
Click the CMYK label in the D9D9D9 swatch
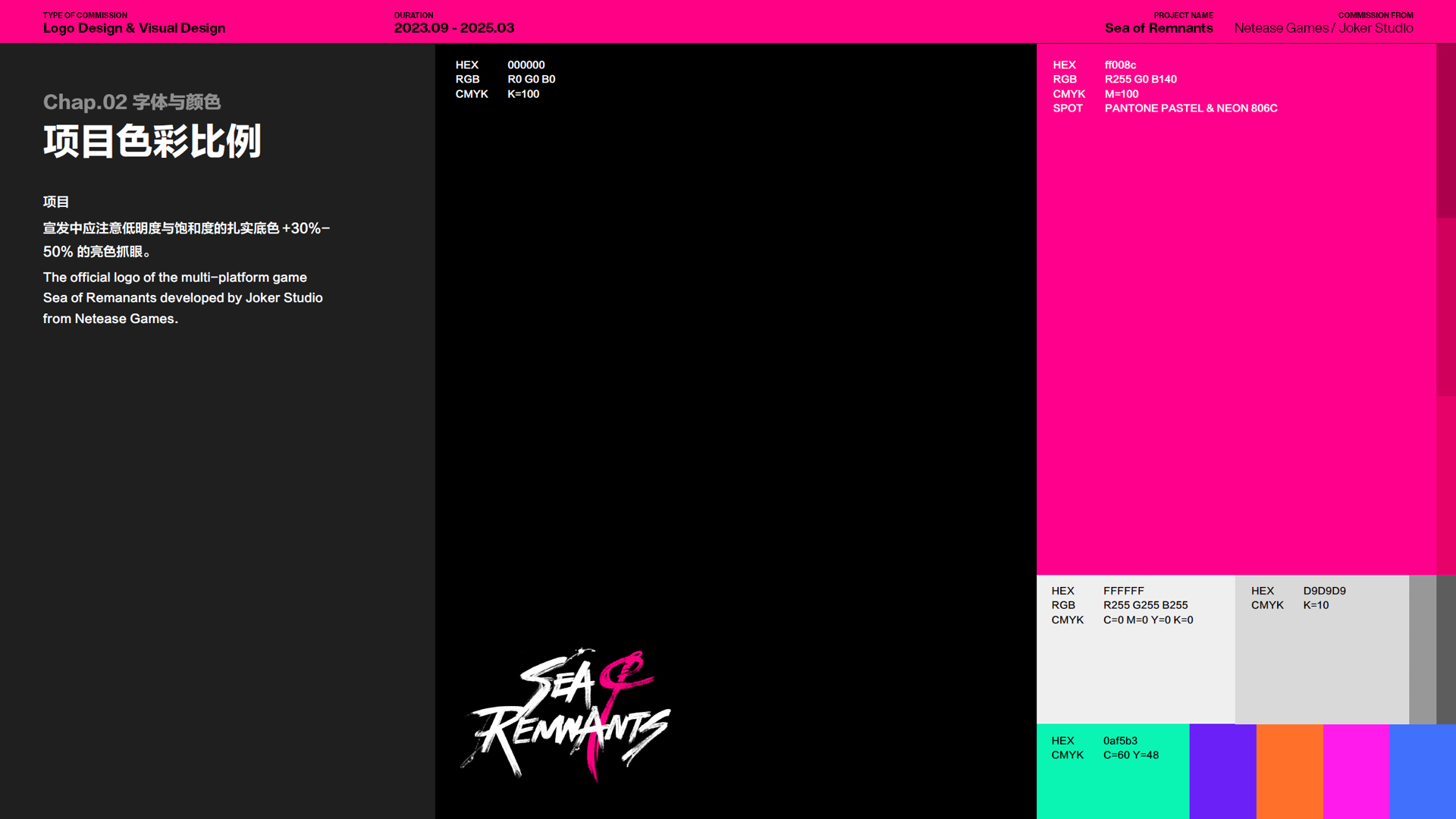[1267, 605]
